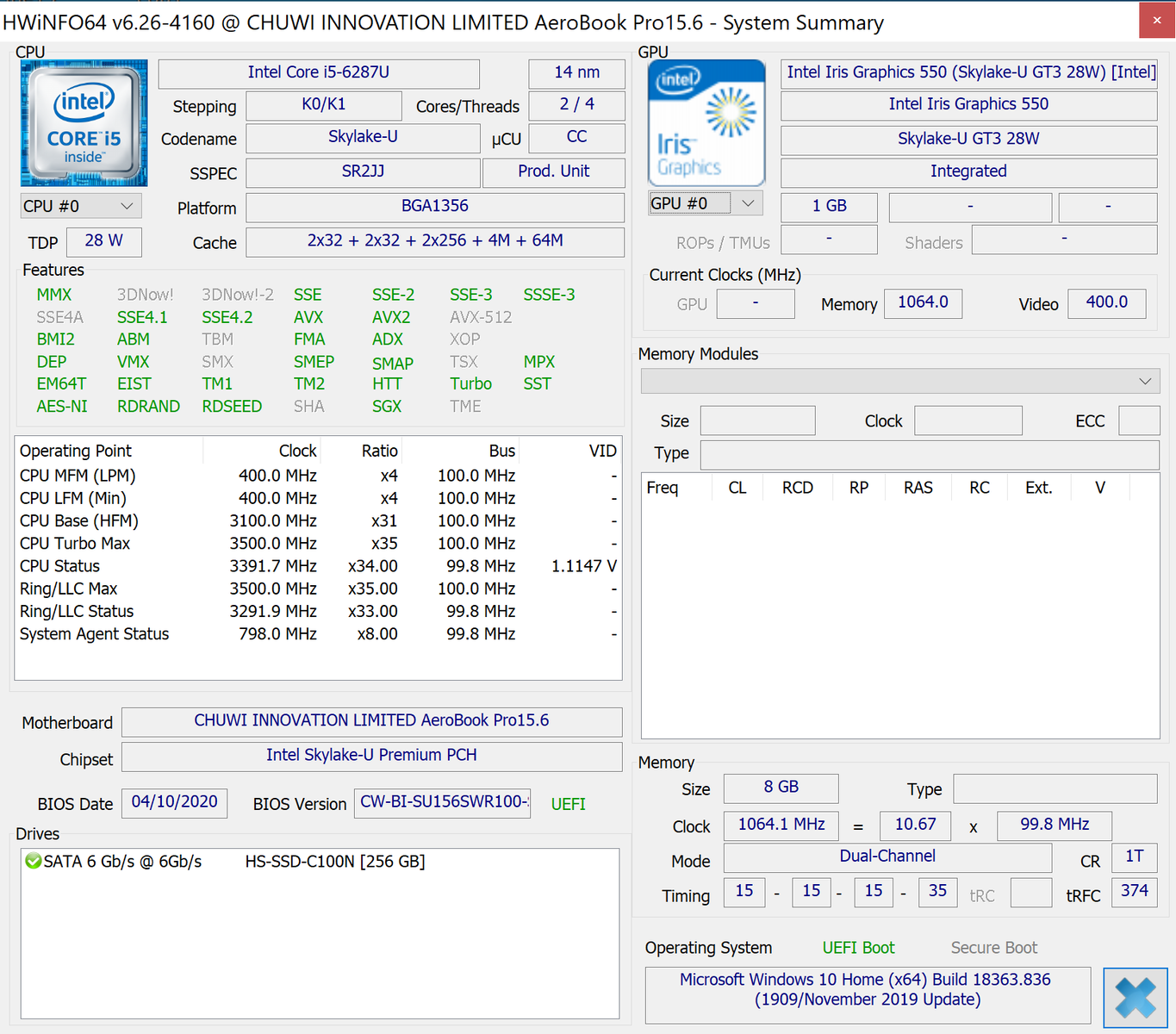Click the memory size 8 GB field
Screen dimensions: 1176x1034
781,788
